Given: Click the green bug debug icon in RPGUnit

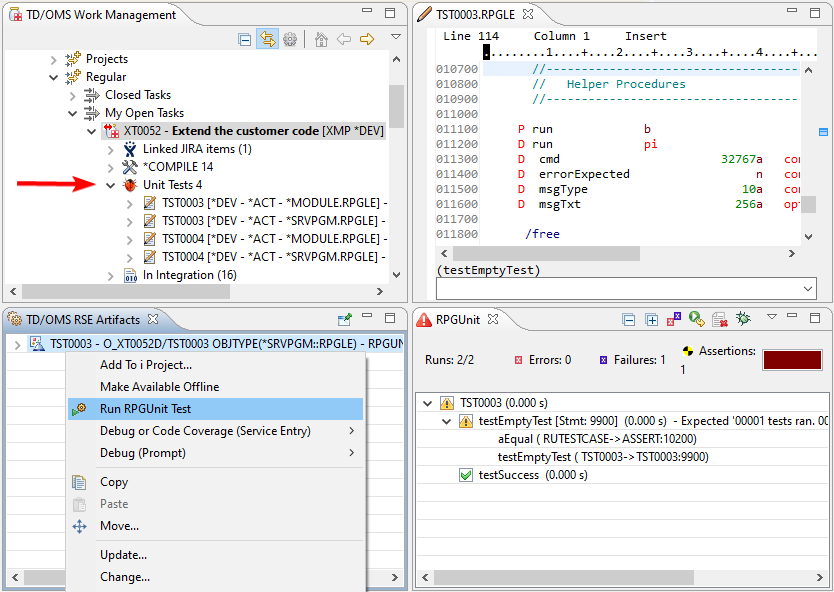Looking at the screenshot, I should 743,319.
